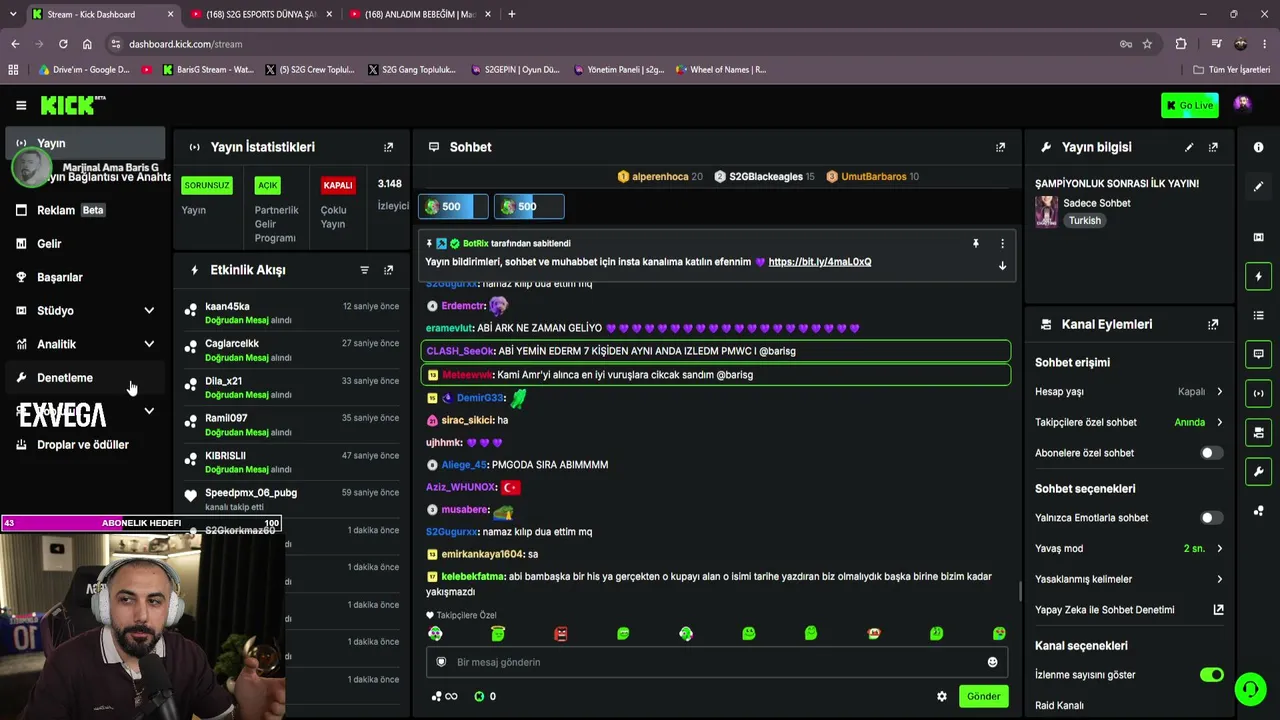Image resolution: width=1280 pixels, height=720 pixels.
Task: Click the second 500 reward progress bar
Action: click(529, 207)
